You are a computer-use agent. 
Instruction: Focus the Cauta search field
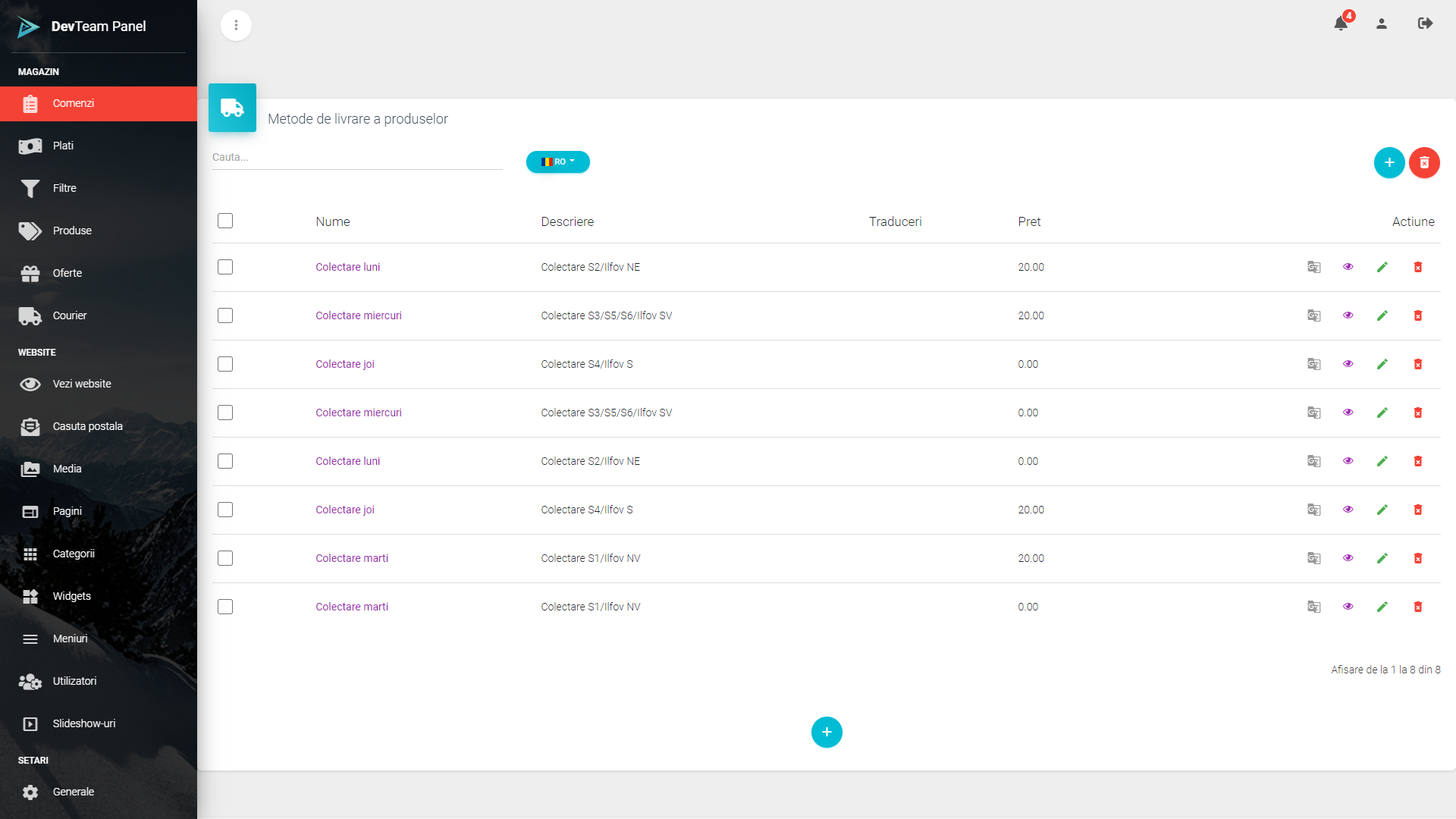pos(356,157)
